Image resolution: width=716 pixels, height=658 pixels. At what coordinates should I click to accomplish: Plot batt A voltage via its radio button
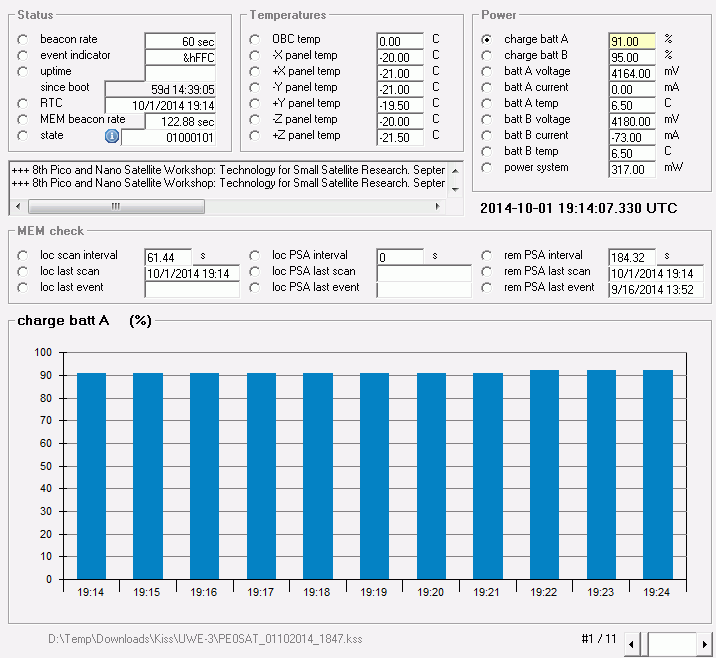click(x=487, y=72)
